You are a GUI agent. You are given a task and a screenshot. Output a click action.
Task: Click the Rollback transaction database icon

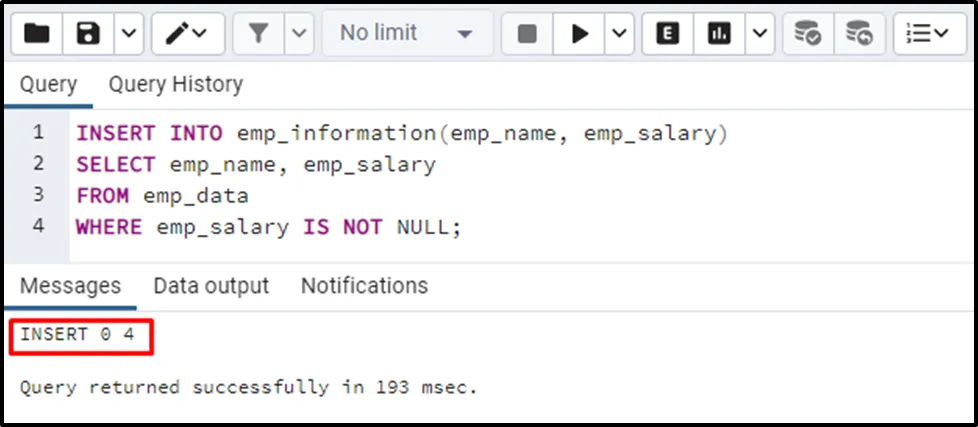coord(858,34)
